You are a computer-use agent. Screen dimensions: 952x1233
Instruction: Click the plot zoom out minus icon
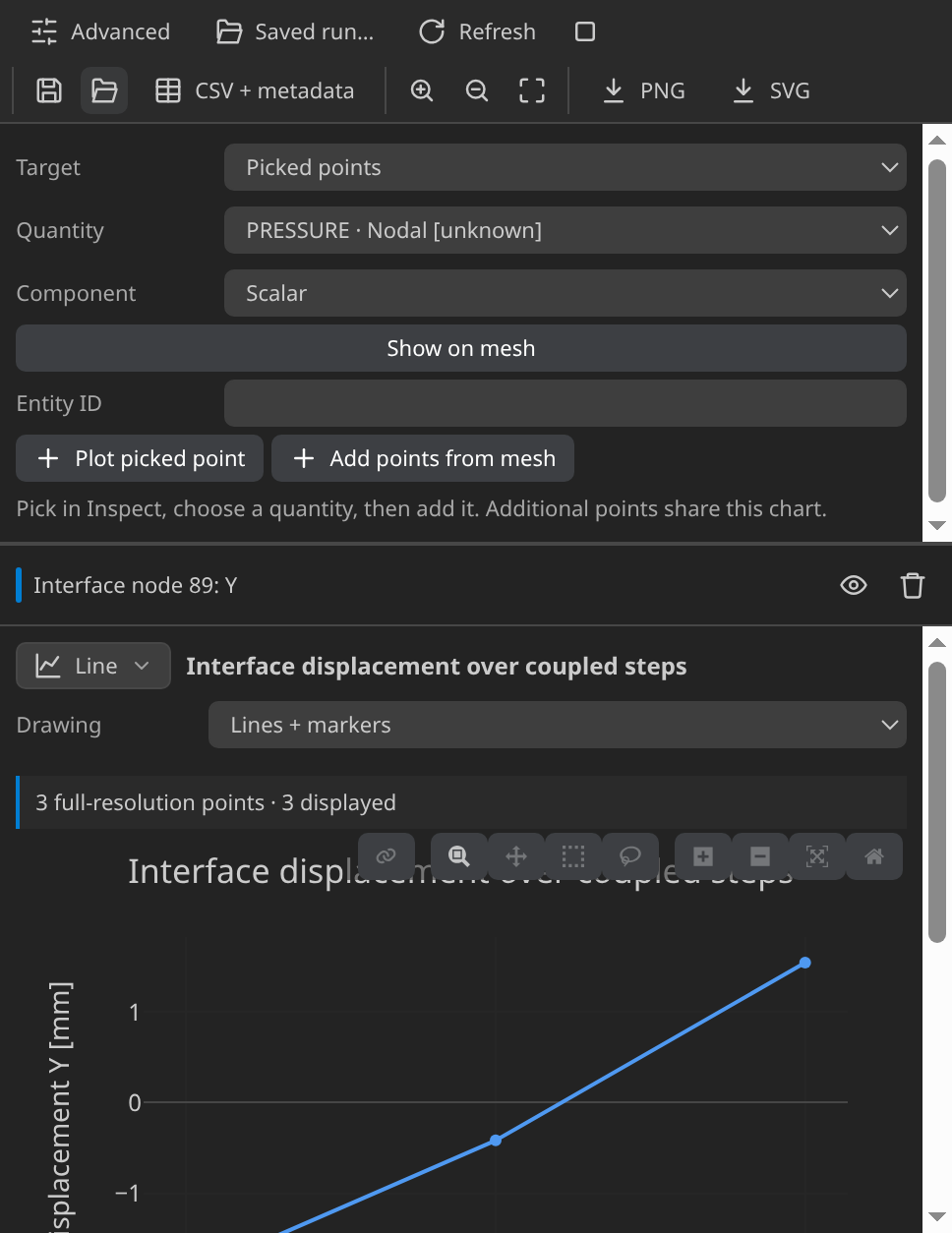(760, 855)
